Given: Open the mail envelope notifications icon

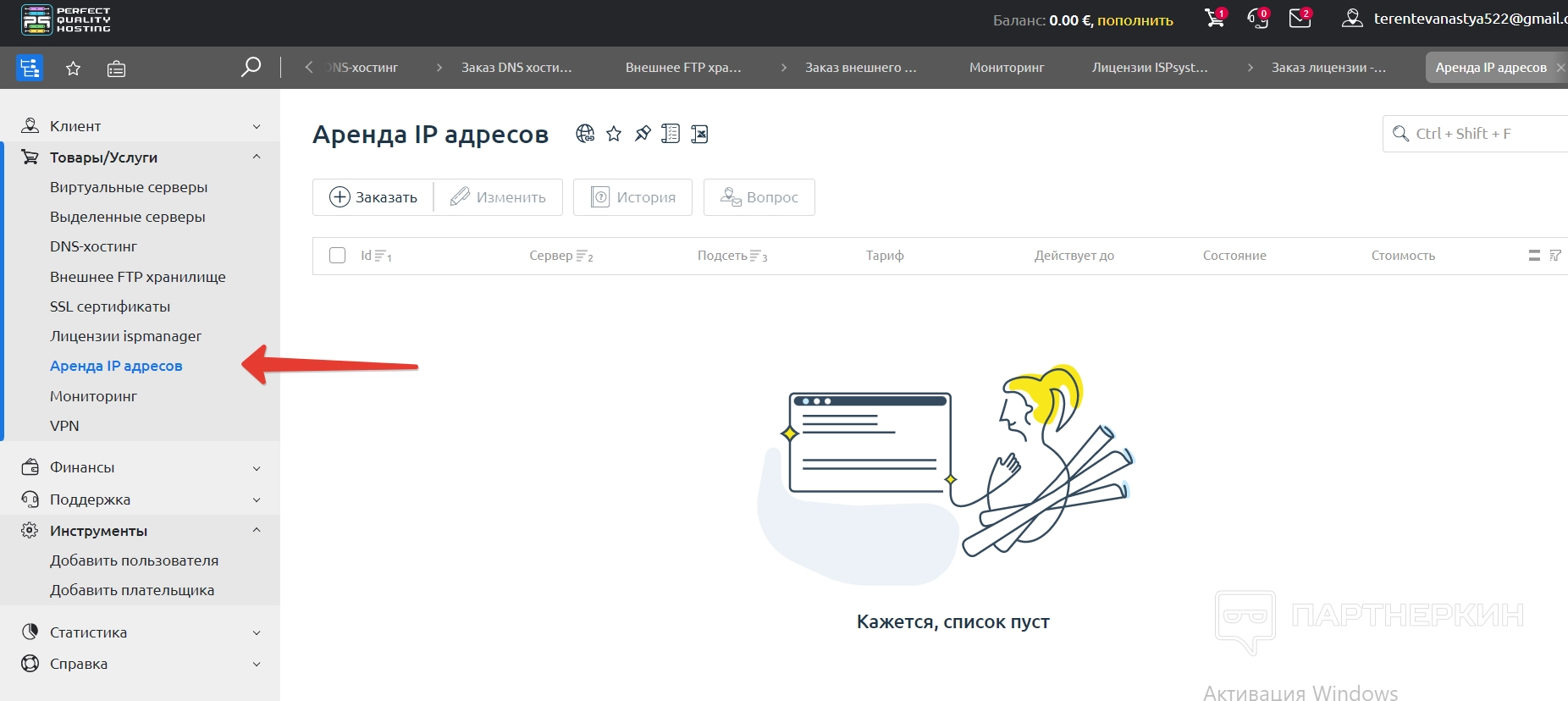Looking at the screenshot, I should (1300, 18).
